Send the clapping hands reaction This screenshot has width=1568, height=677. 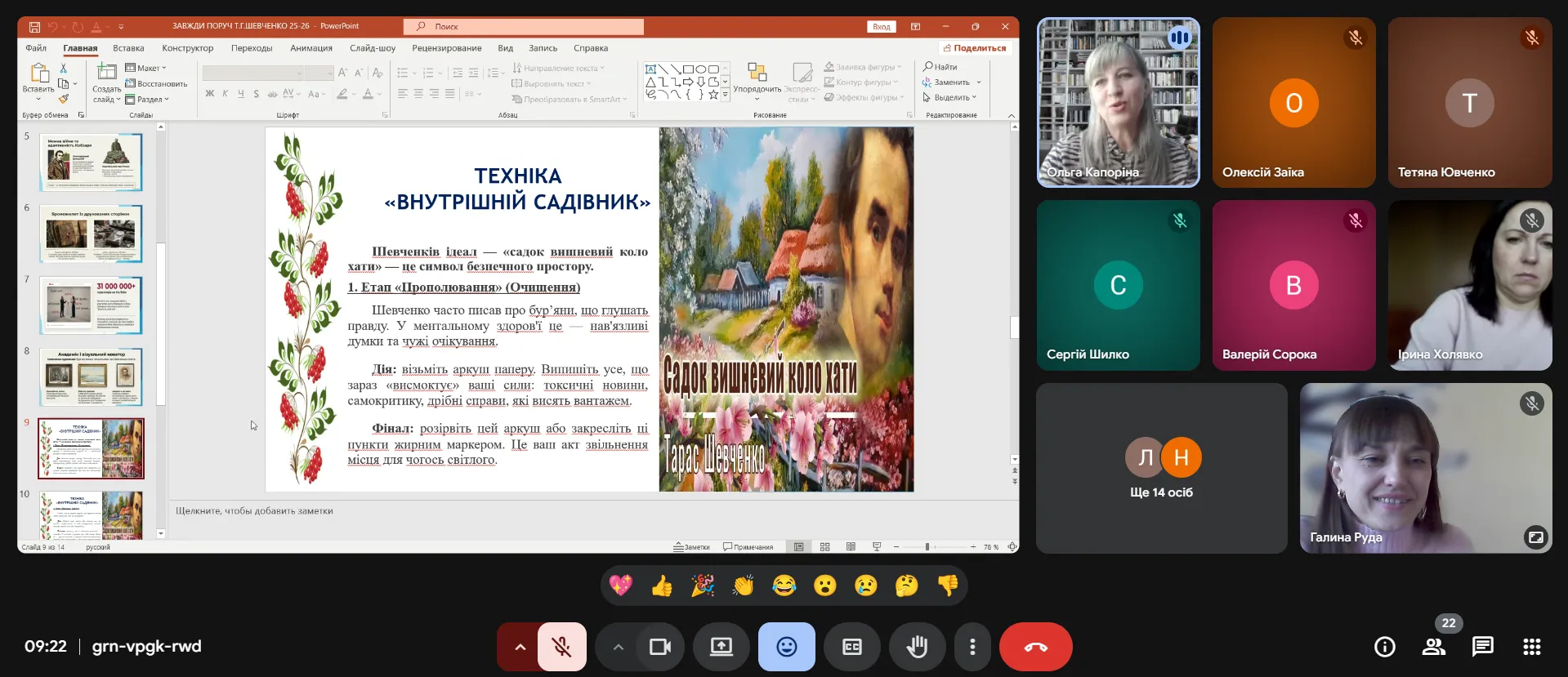(743, 586)
